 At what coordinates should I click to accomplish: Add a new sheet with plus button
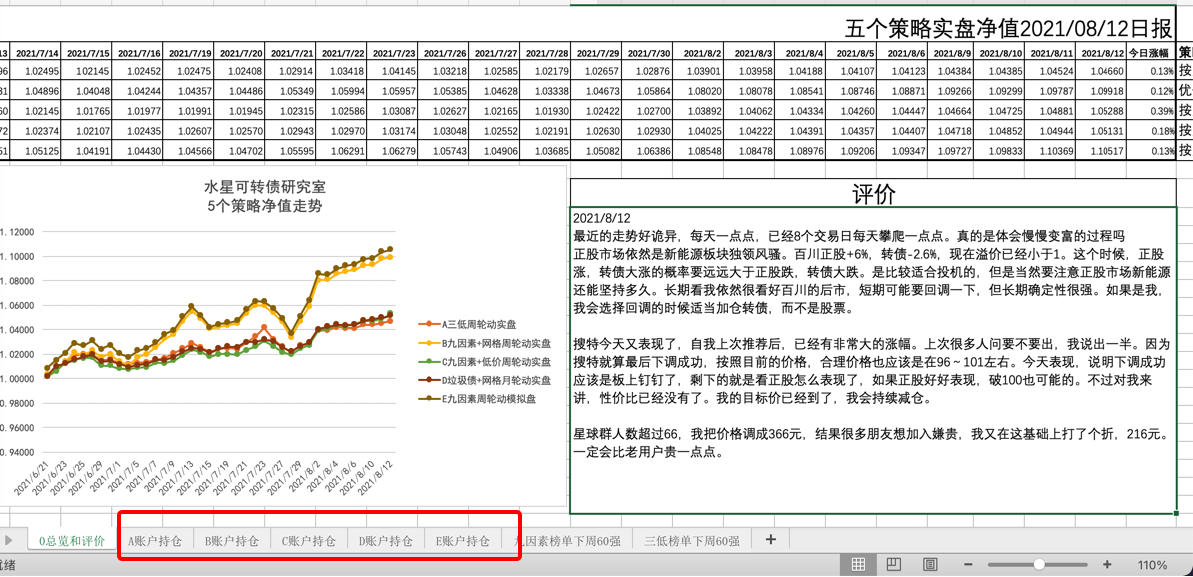(770, 540)
